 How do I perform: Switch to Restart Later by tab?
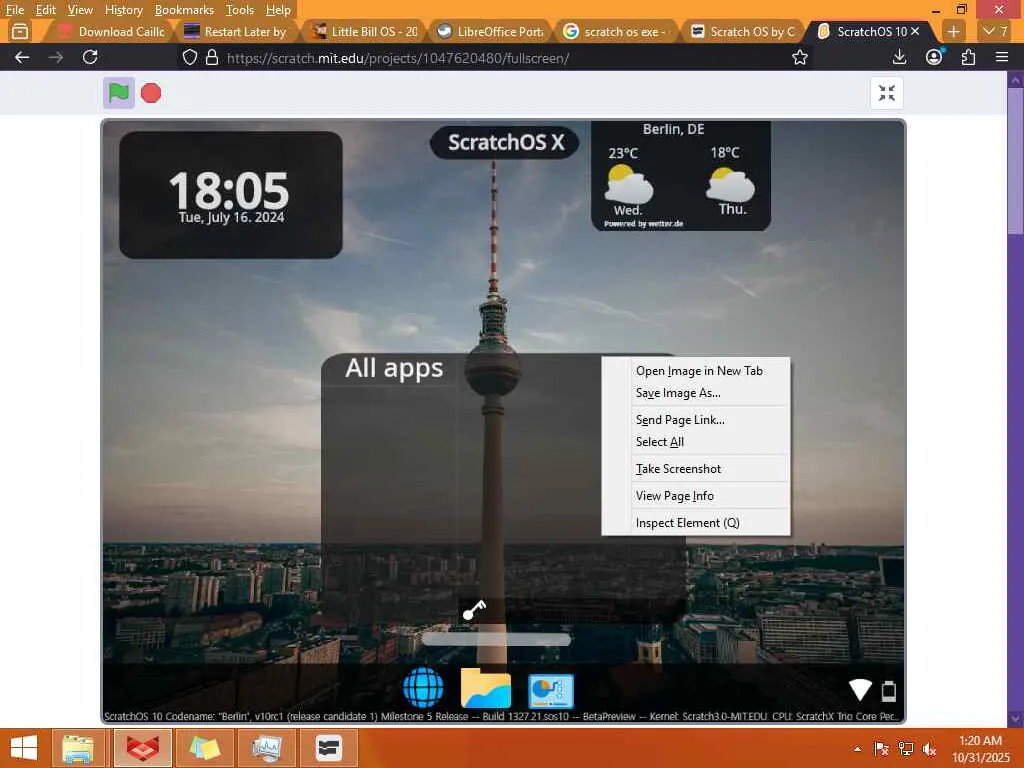[236, 31]
